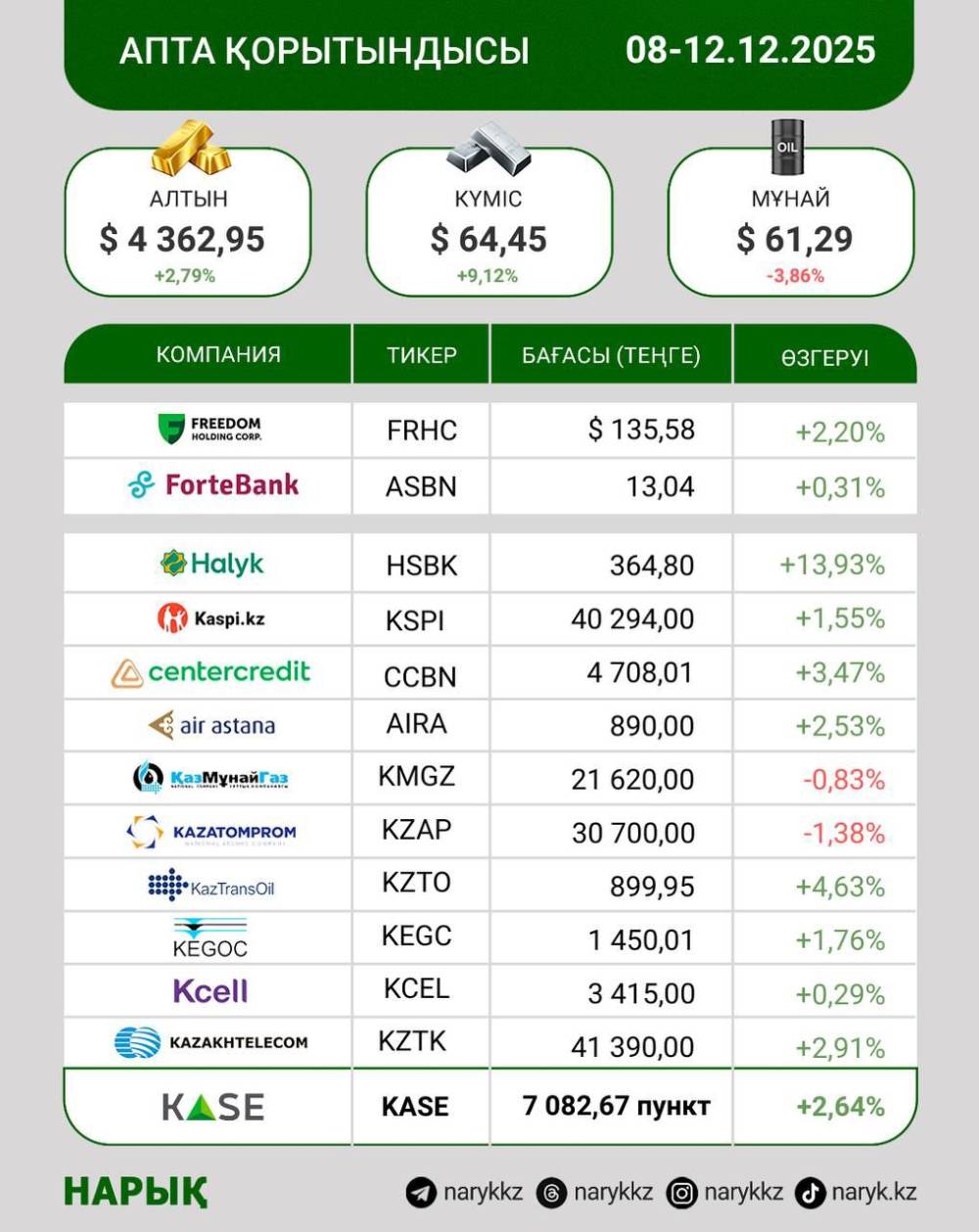Click the ӨЗГЕРУІ column header
Image resolution: width=979 pixels, height=1232 pixels.
[x=824, y=357]
